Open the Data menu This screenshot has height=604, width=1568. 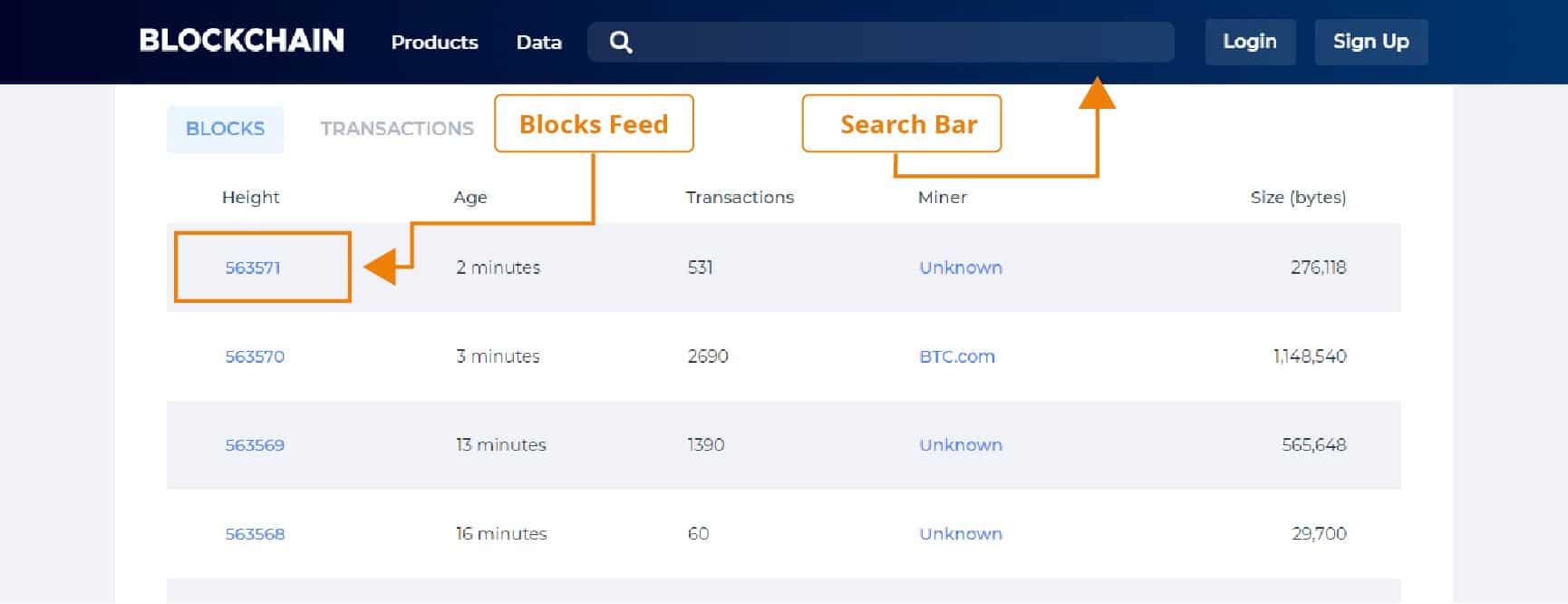point(539,42)
